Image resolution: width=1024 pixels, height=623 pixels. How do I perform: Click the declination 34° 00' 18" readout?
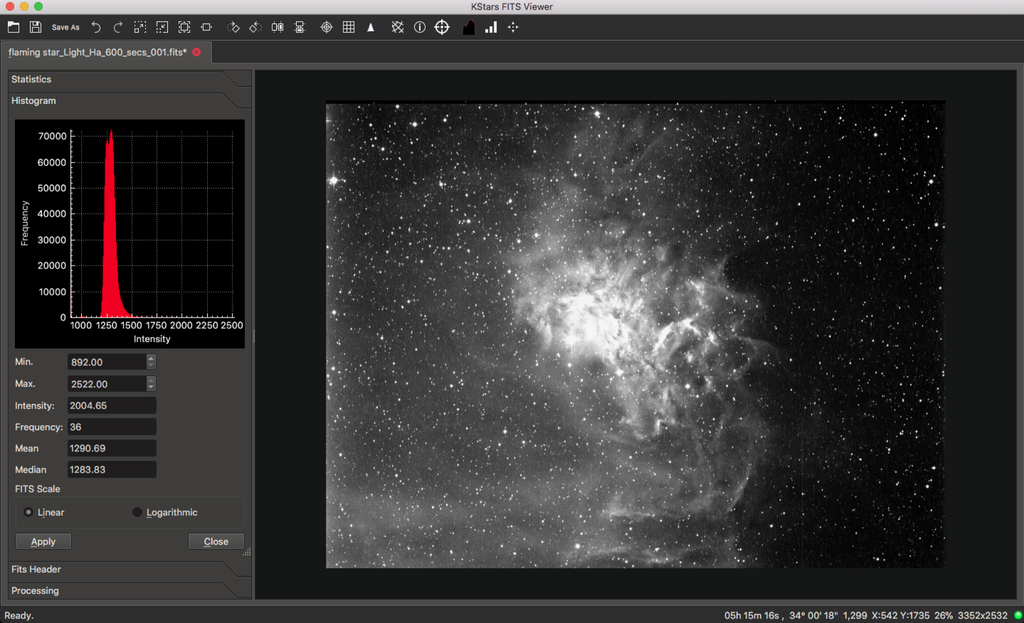pyautogui.click(x=813, y=615)
